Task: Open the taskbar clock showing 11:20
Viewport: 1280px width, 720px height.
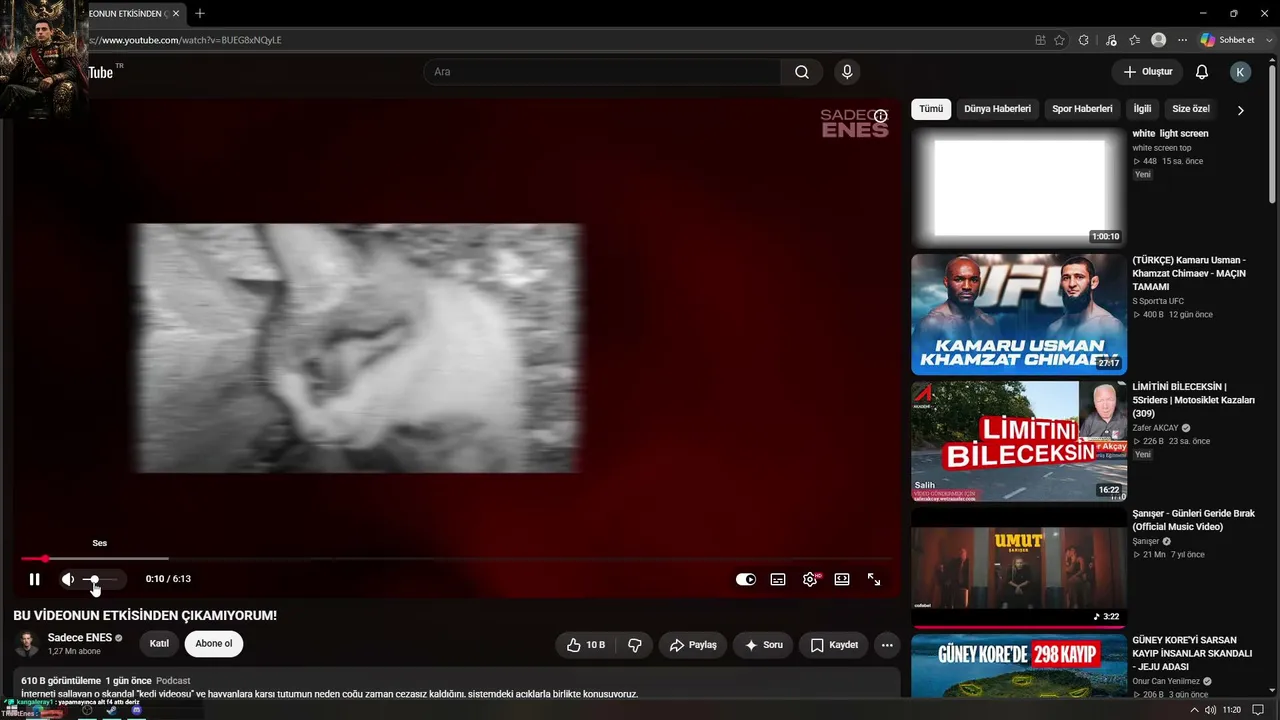Action: (x=1231, y=710)
